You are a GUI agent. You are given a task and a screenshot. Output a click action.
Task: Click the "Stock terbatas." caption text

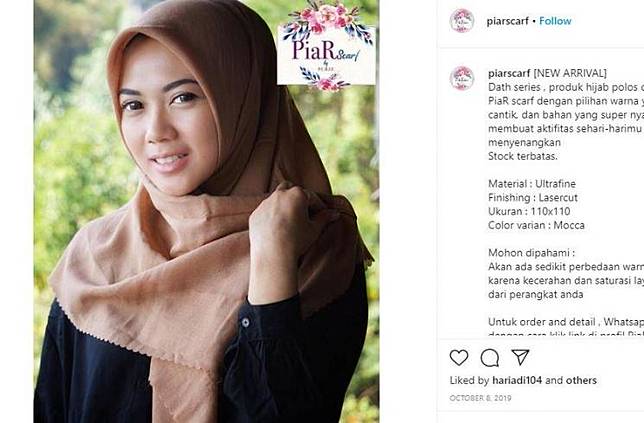point(523,156)
